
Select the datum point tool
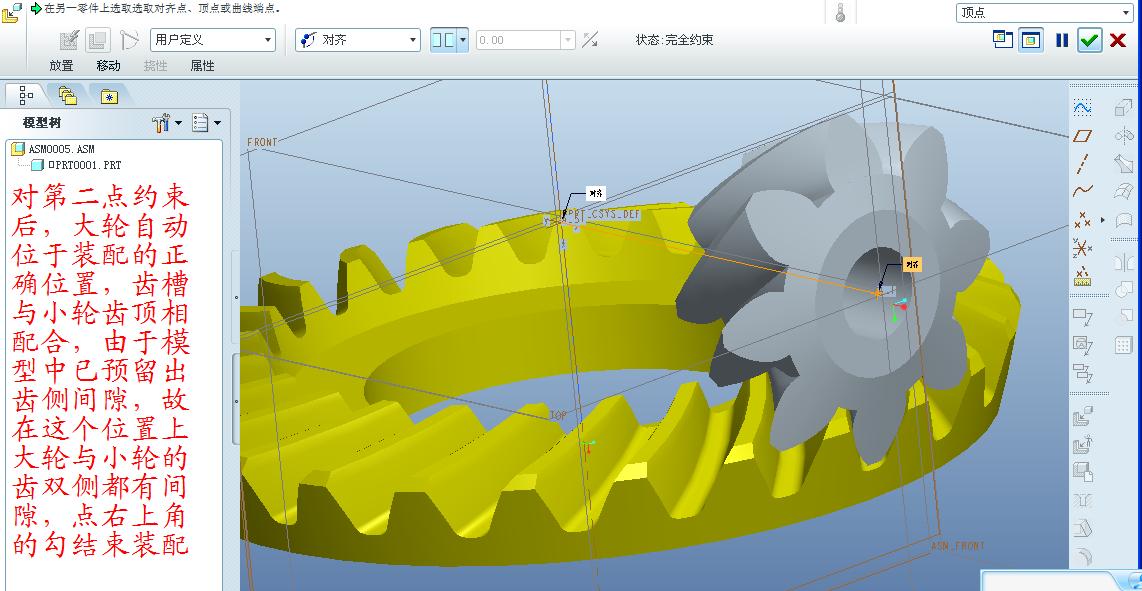[1082, 219]
